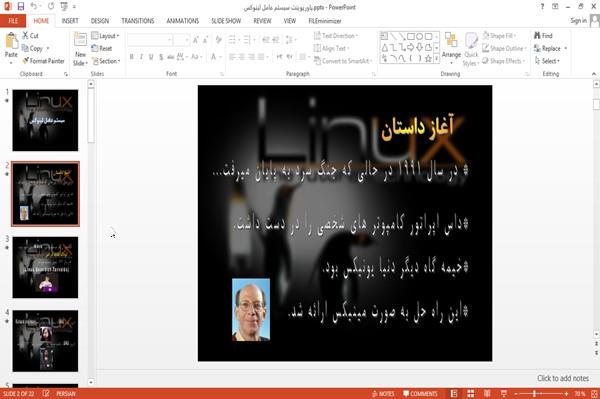Viewport: 600px width, 399px height.
Task: Open the FILE tab
Action: [x=13, y=21]
